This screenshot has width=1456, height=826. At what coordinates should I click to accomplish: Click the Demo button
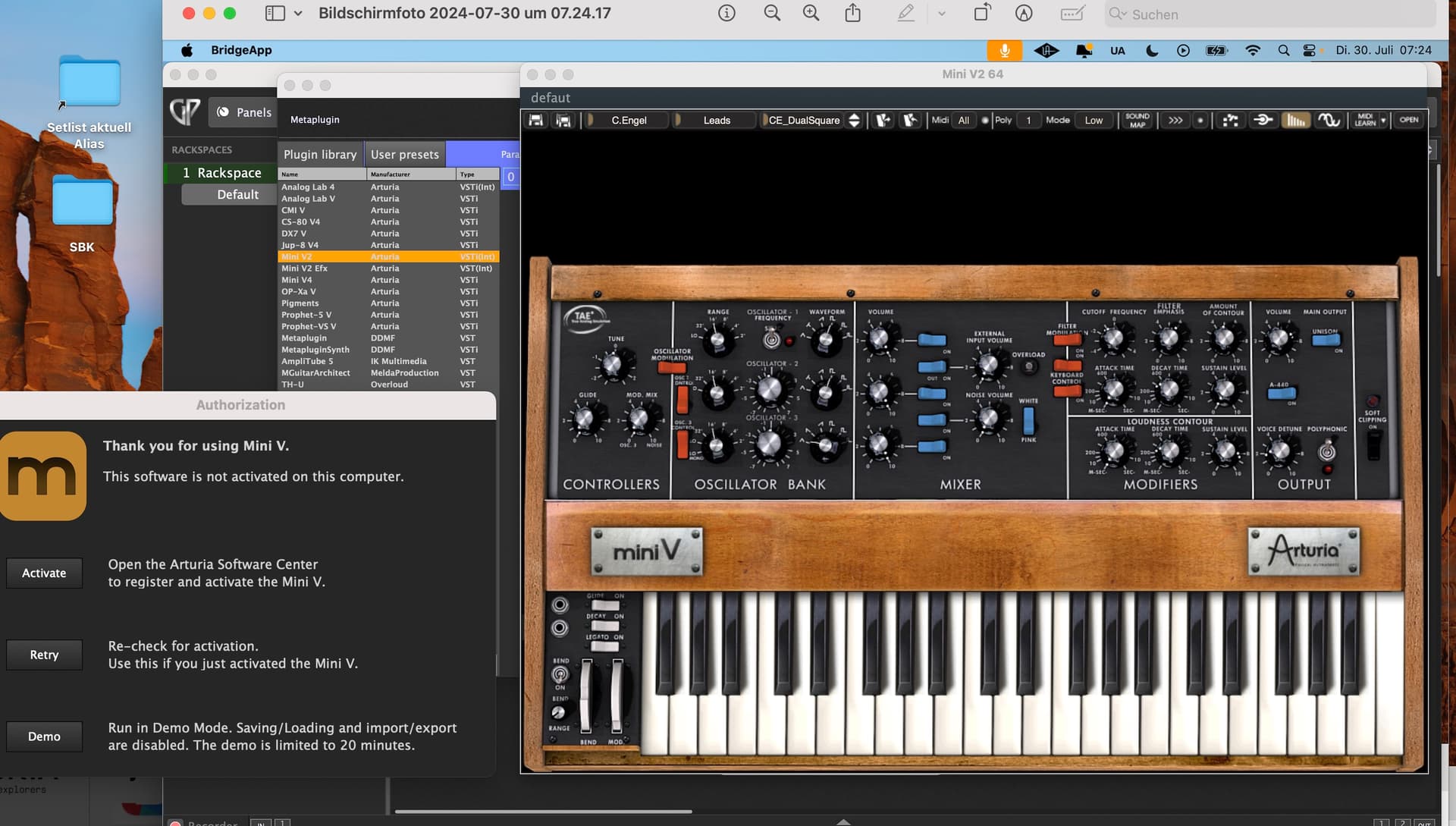click(x=44, y=736)
